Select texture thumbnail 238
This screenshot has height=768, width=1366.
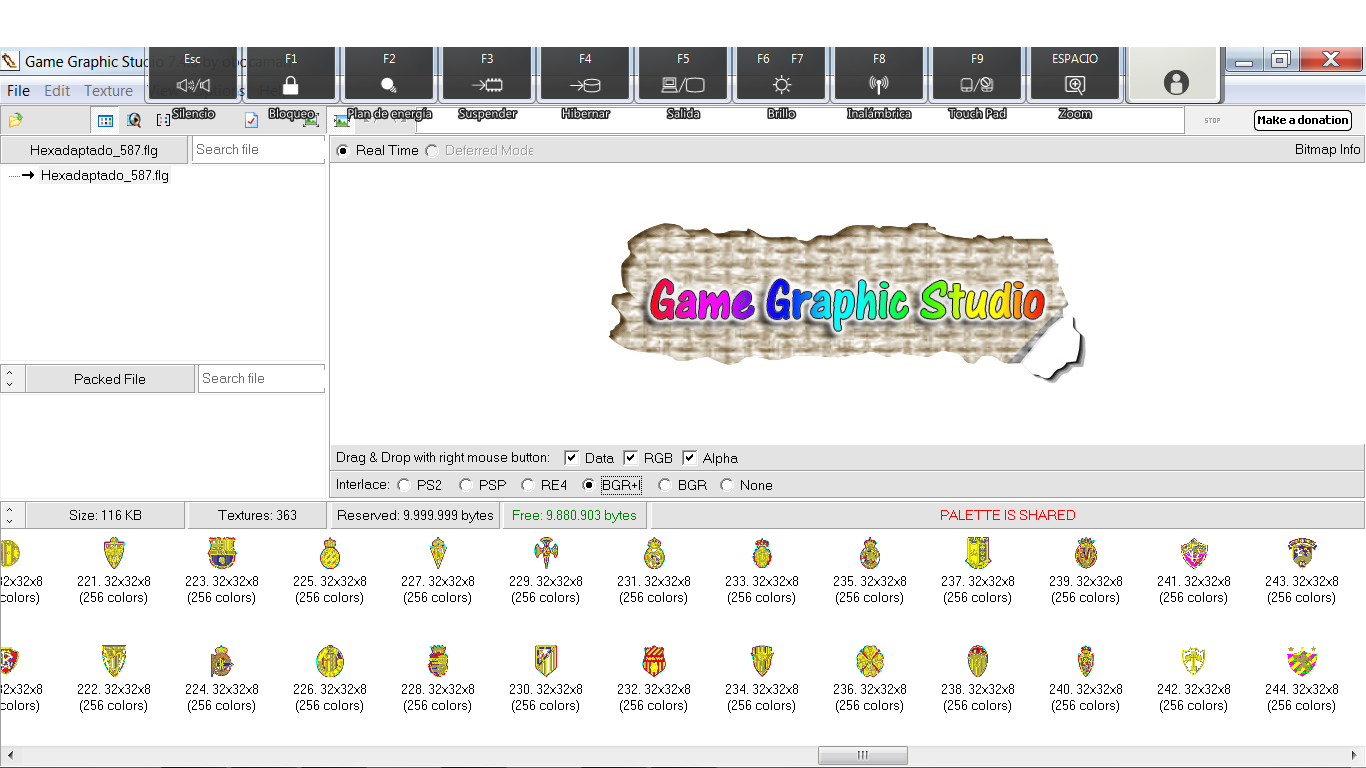978,661
